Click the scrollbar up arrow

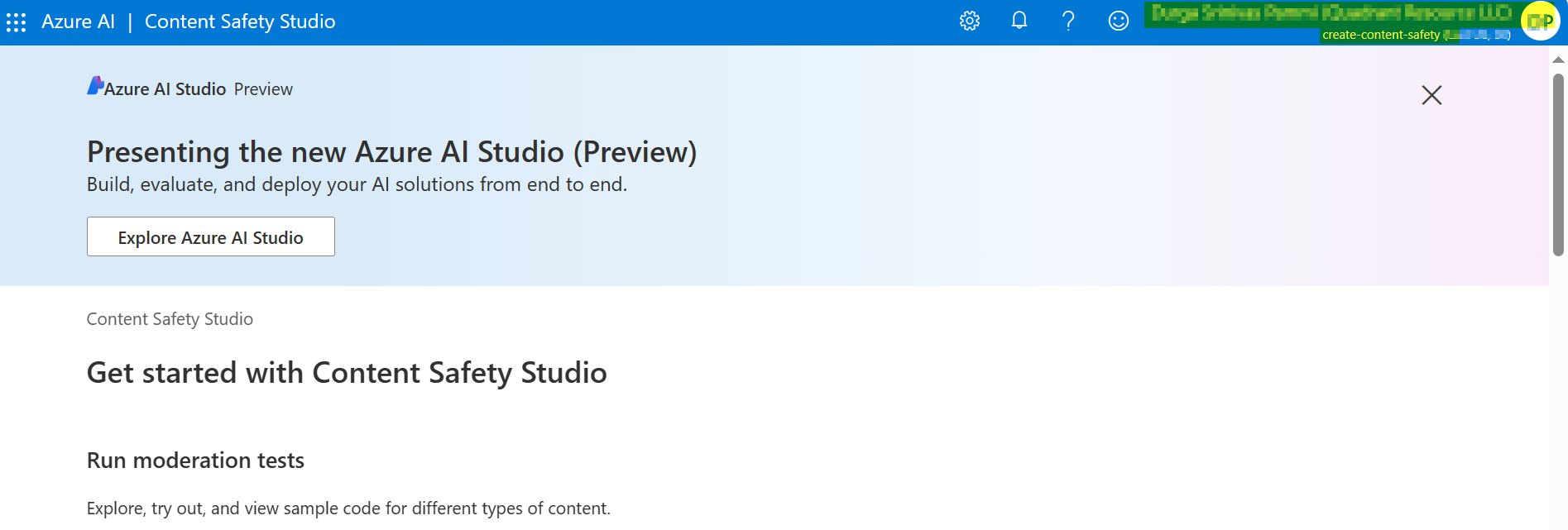click(1558, 60)
